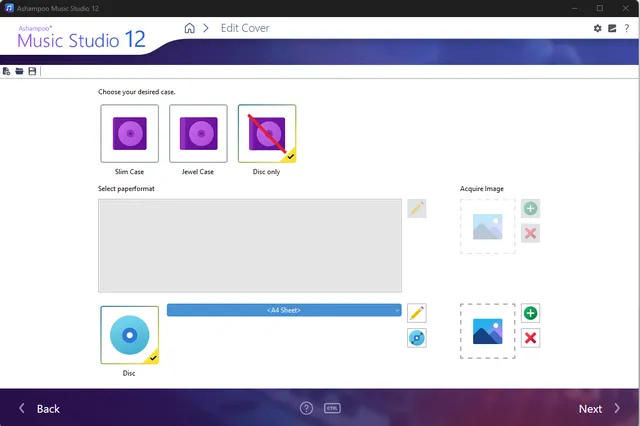Image resolution: width=640 pixels, height=426 pixels.
Task: Click the Edit Cover breadcrumb label
Action: pyautogui.click(x=245, y=28)
